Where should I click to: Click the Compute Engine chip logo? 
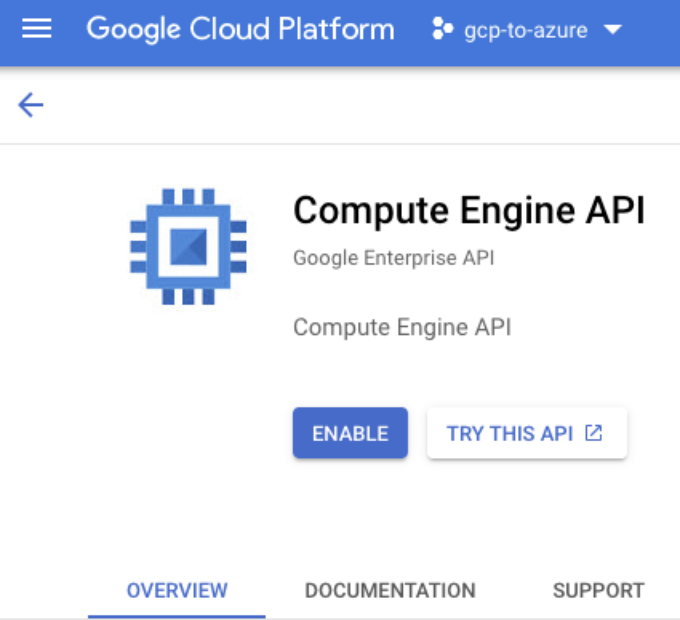pos(188,246)
